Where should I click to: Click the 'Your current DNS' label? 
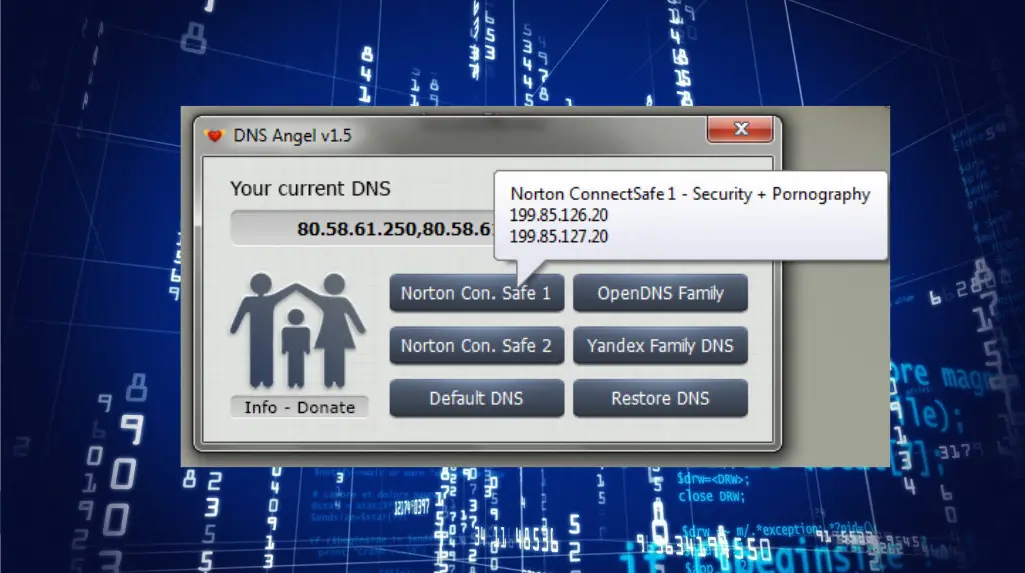pos(311,189)
